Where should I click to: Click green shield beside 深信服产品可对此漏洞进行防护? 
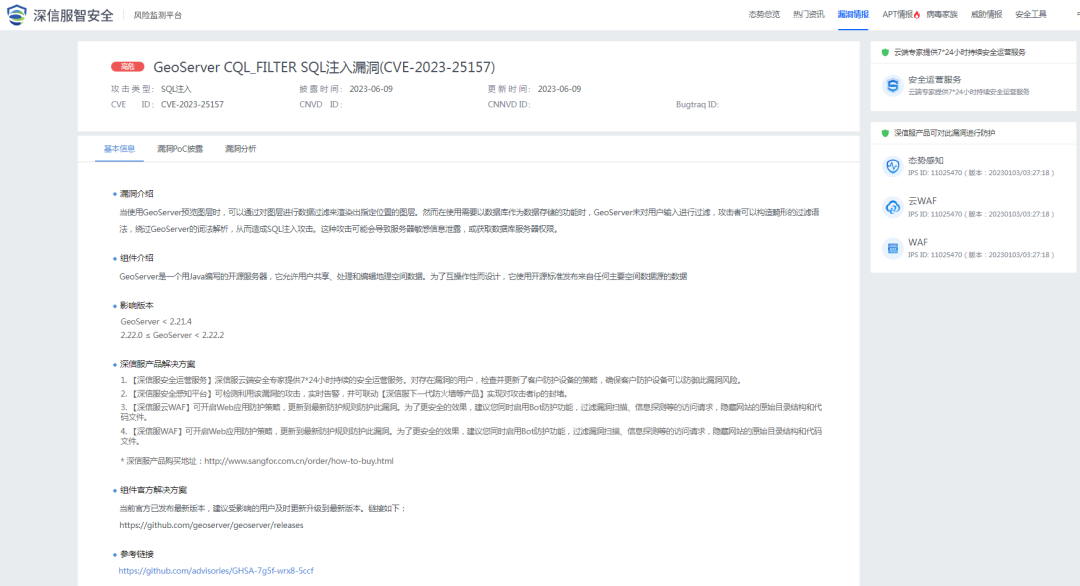tap(885, 133)
